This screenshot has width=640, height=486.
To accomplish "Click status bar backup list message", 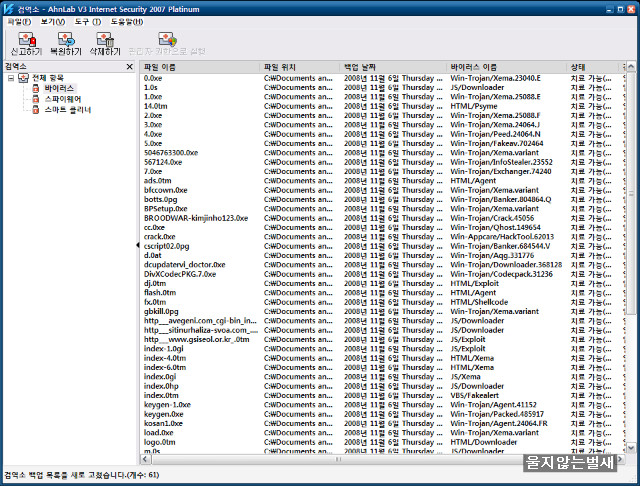I will (82, 475).
